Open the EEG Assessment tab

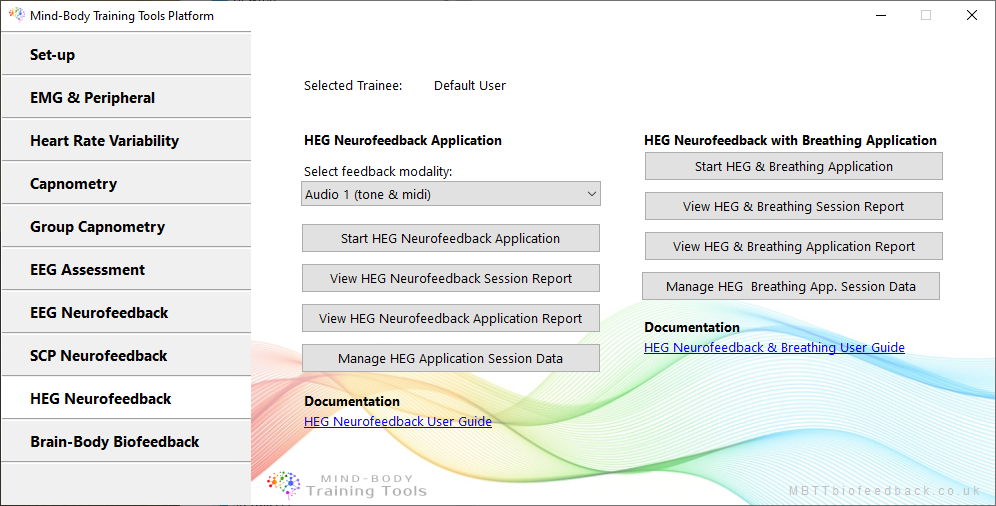tap(126, 269)
